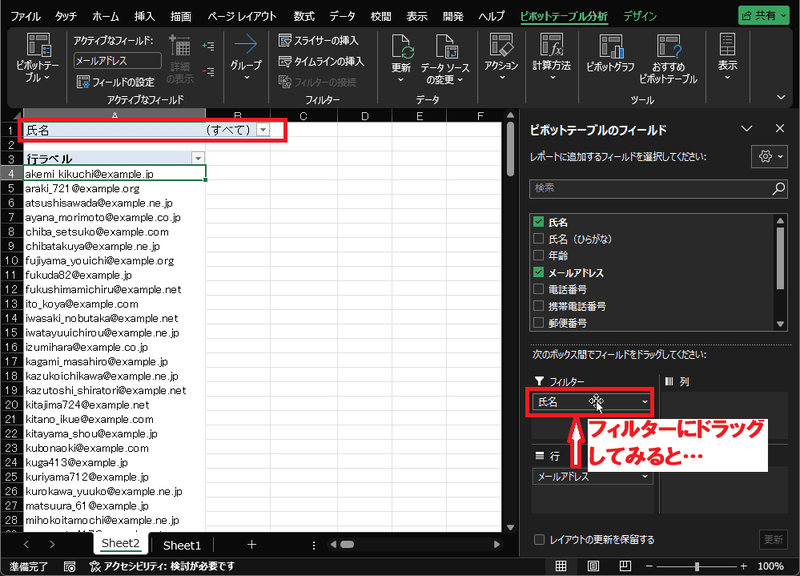
Task: Check the 携帯電話番号 field checkbox
Action: pyautogui.click(x=538, y=306)
